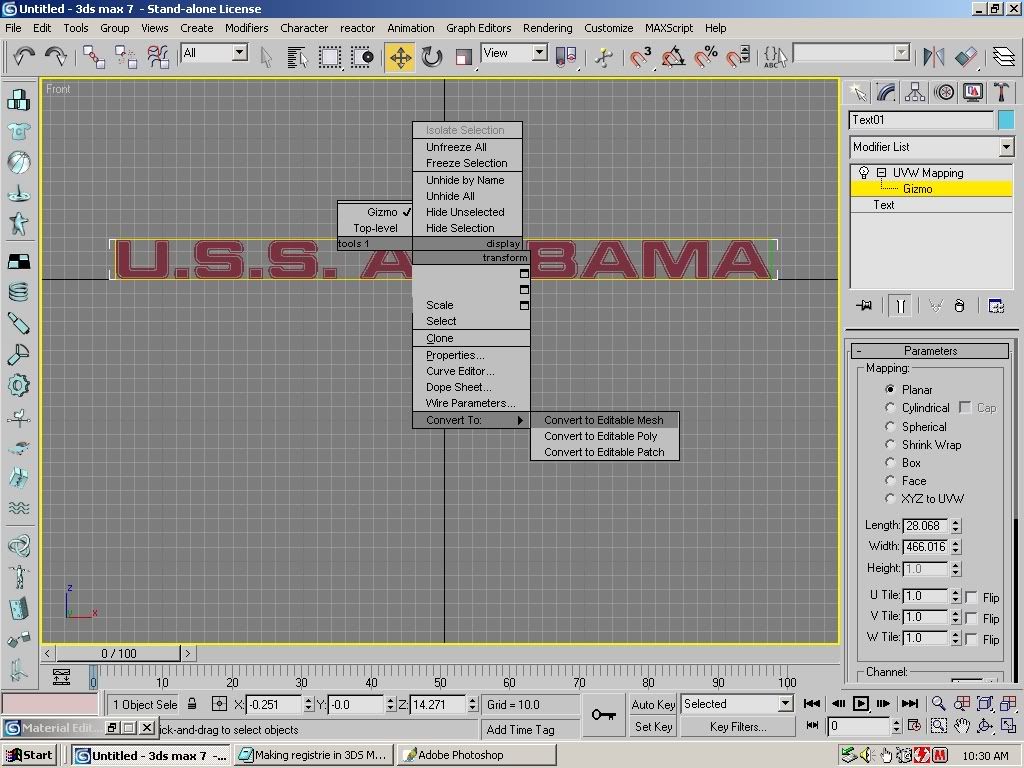Choose Convert to Editable Poly

click(600, 436)
